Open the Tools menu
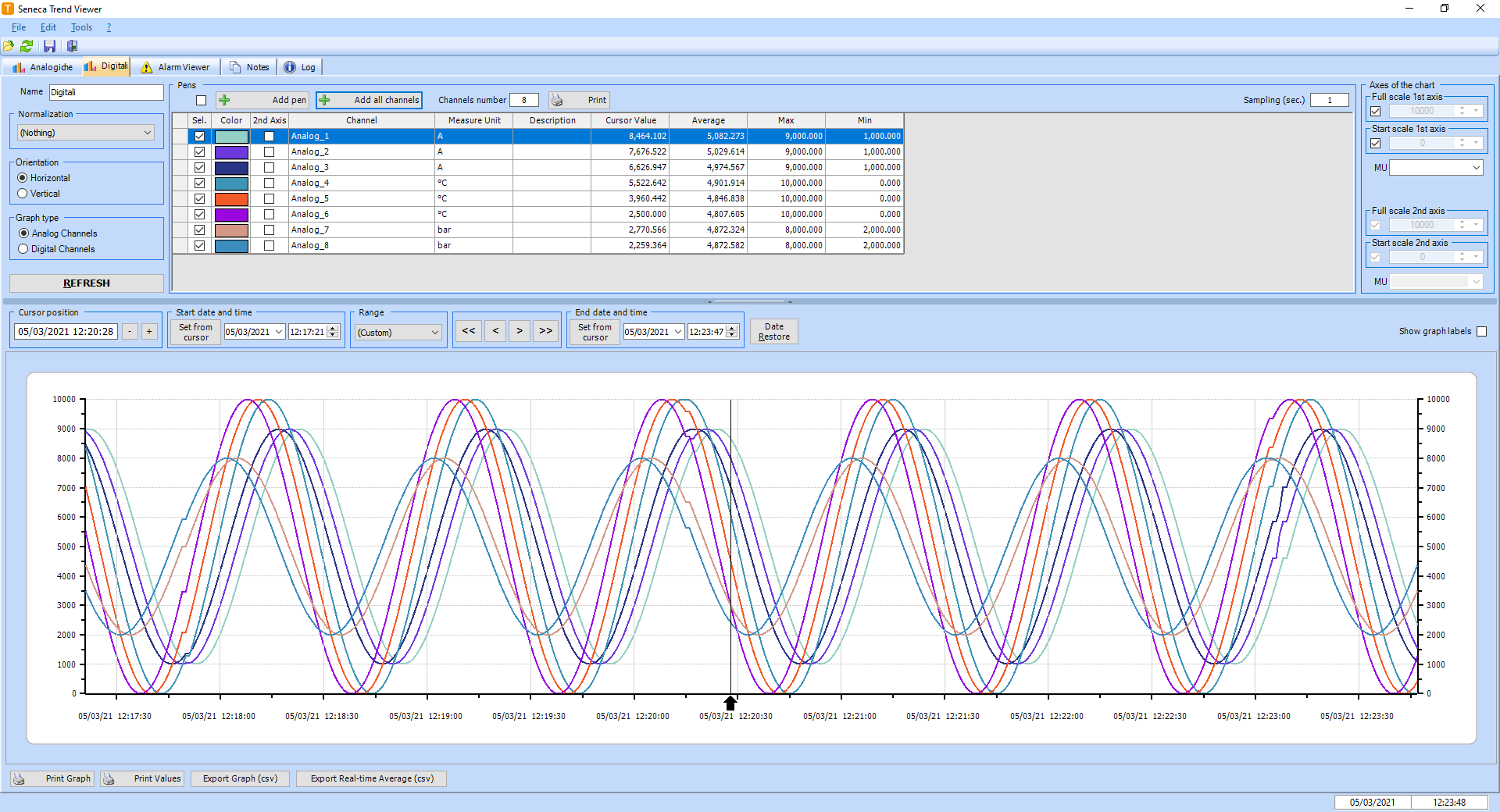1500x812 pixels. 81,27
